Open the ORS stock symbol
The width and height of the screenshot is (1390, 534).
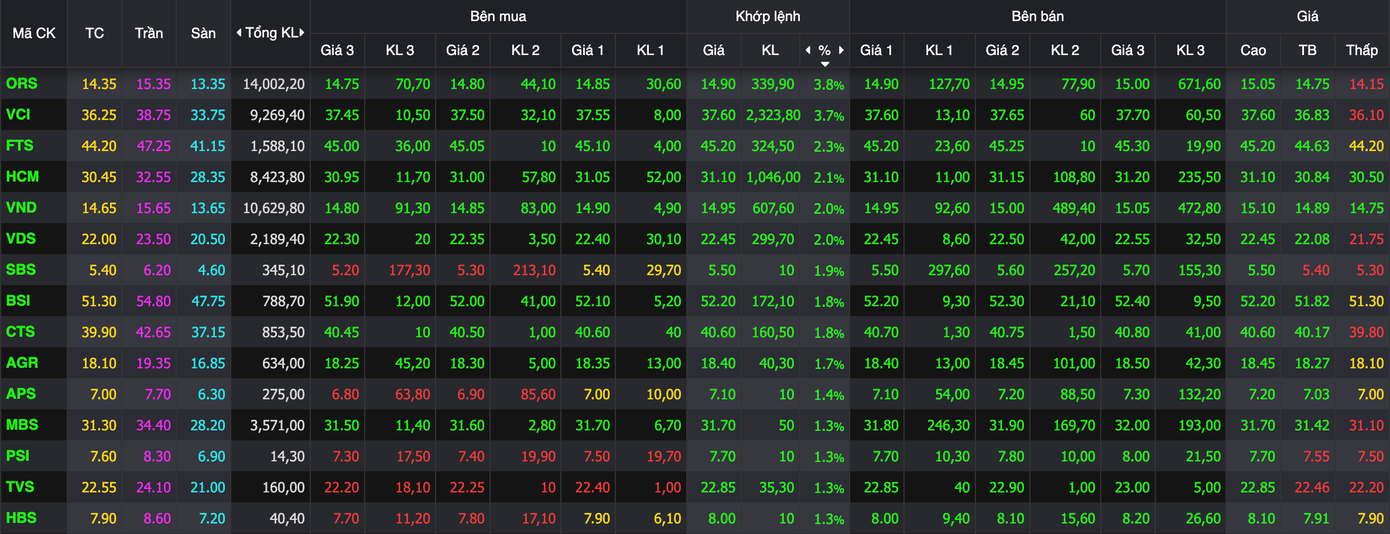[x=21, y=84]
